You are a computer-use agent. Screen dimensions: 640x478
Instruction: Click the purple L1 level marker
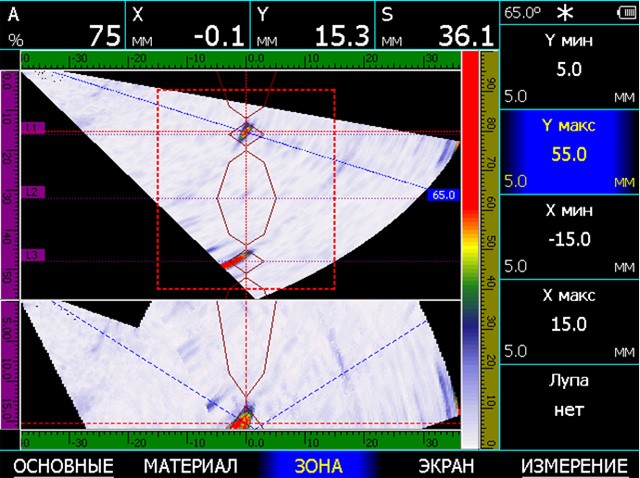(33, 129)
